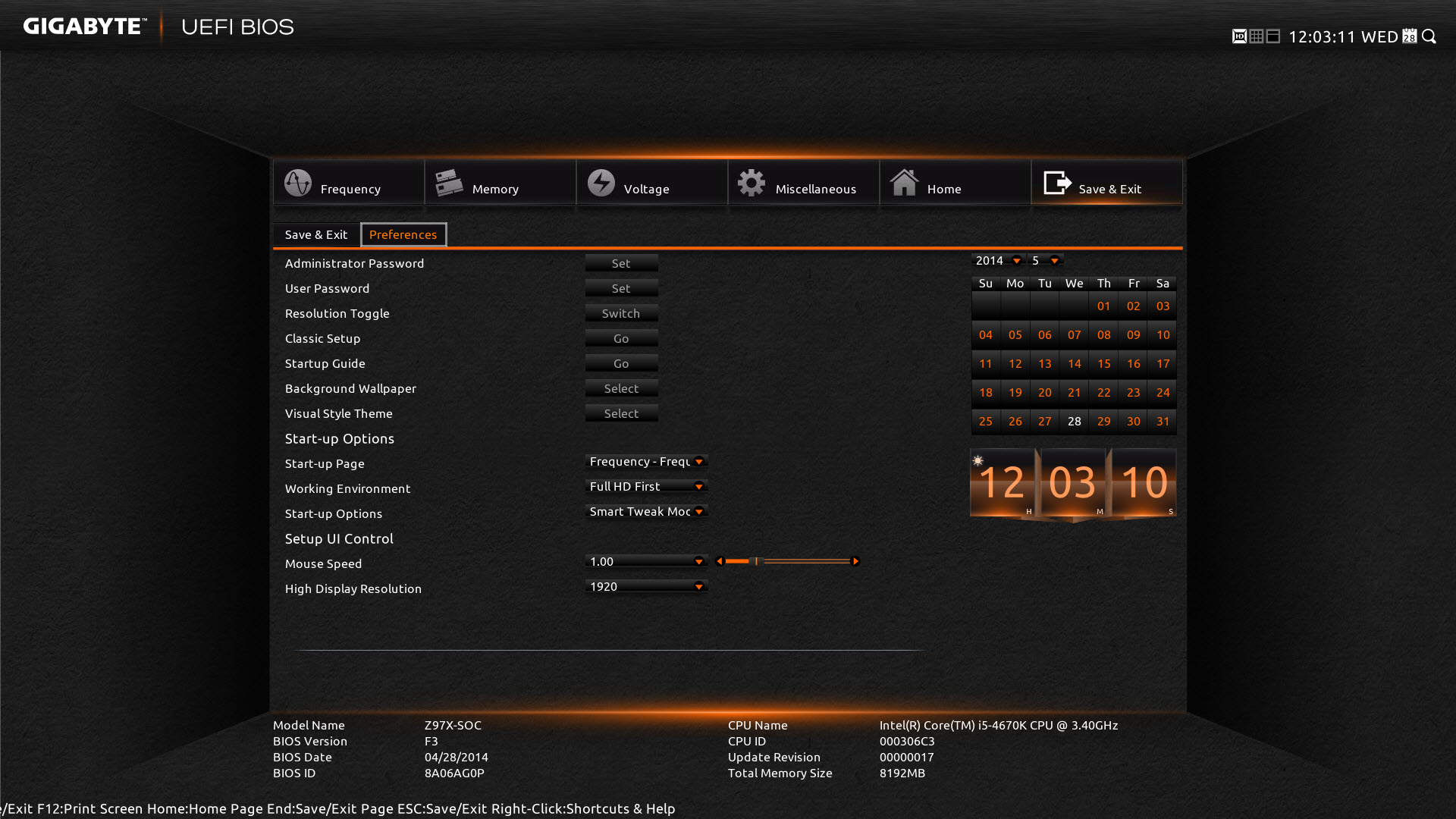Open the Smart Tweak Mode start-up dropdown
Screen dimensions: 1456x819
646,512
